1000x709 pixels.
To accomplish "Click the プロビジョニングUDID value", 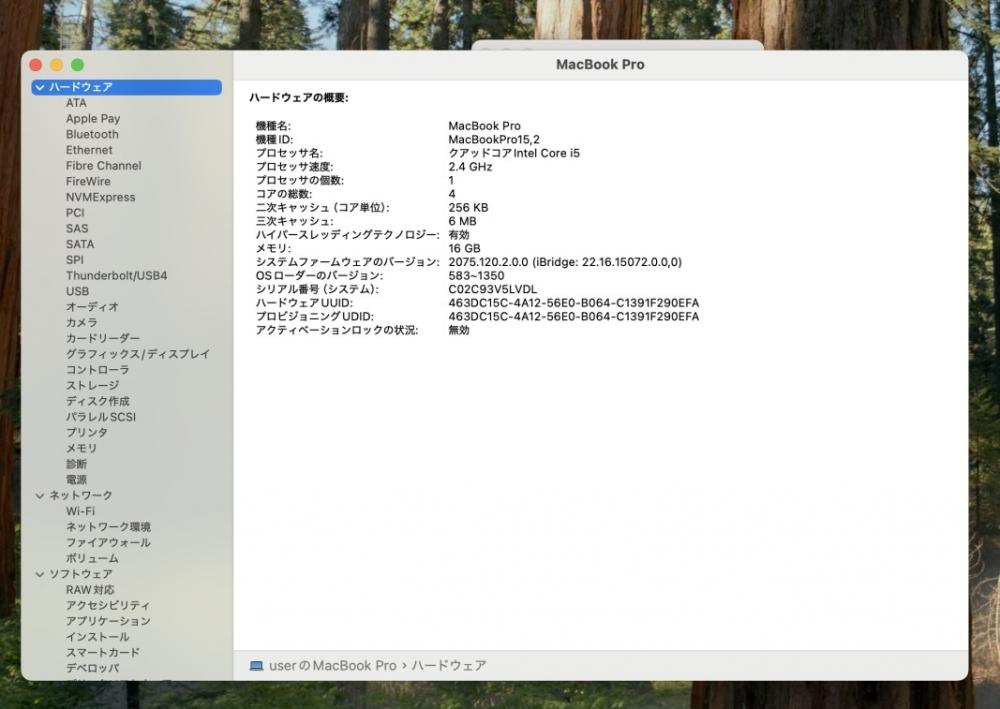I will [x=573, y=317].
